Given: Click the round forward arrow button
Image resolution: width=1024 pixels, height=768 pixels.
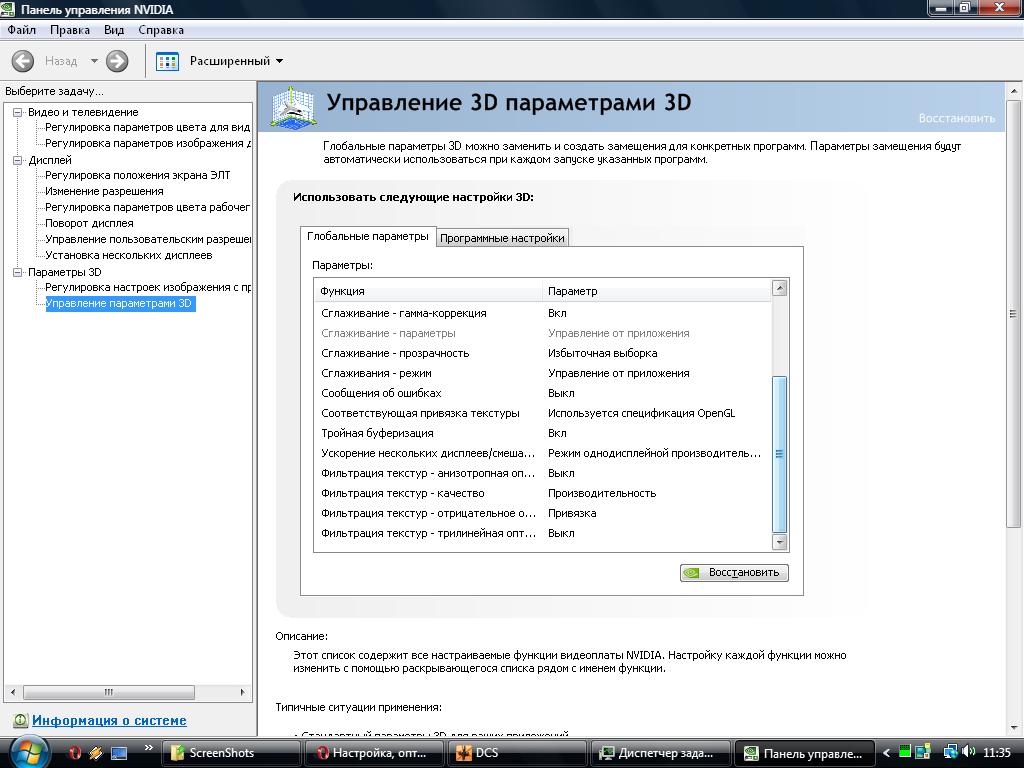Looking at the screenshot, I should click(118, 61).
